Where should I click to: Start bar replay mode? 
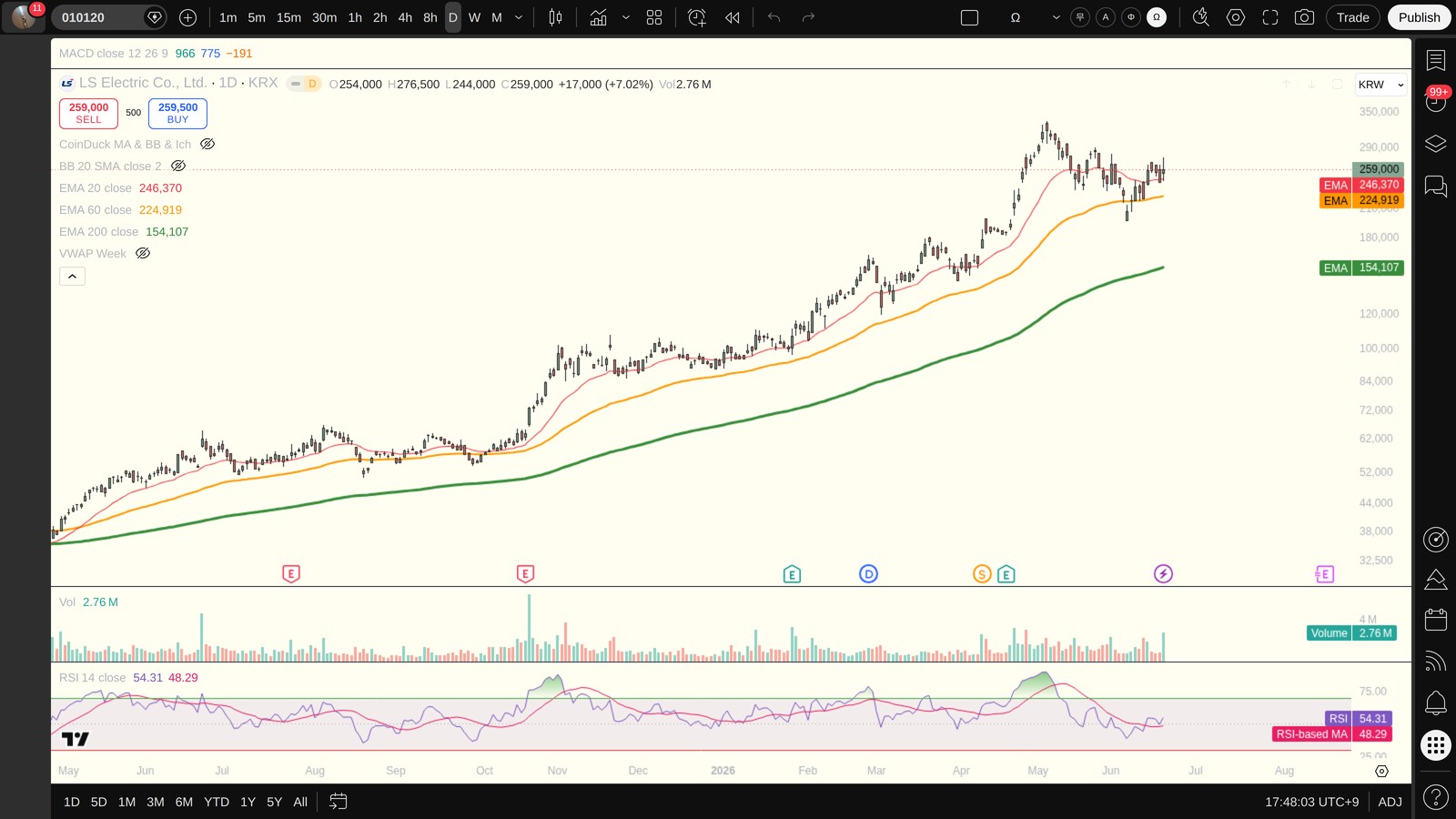tap(733, 17)
